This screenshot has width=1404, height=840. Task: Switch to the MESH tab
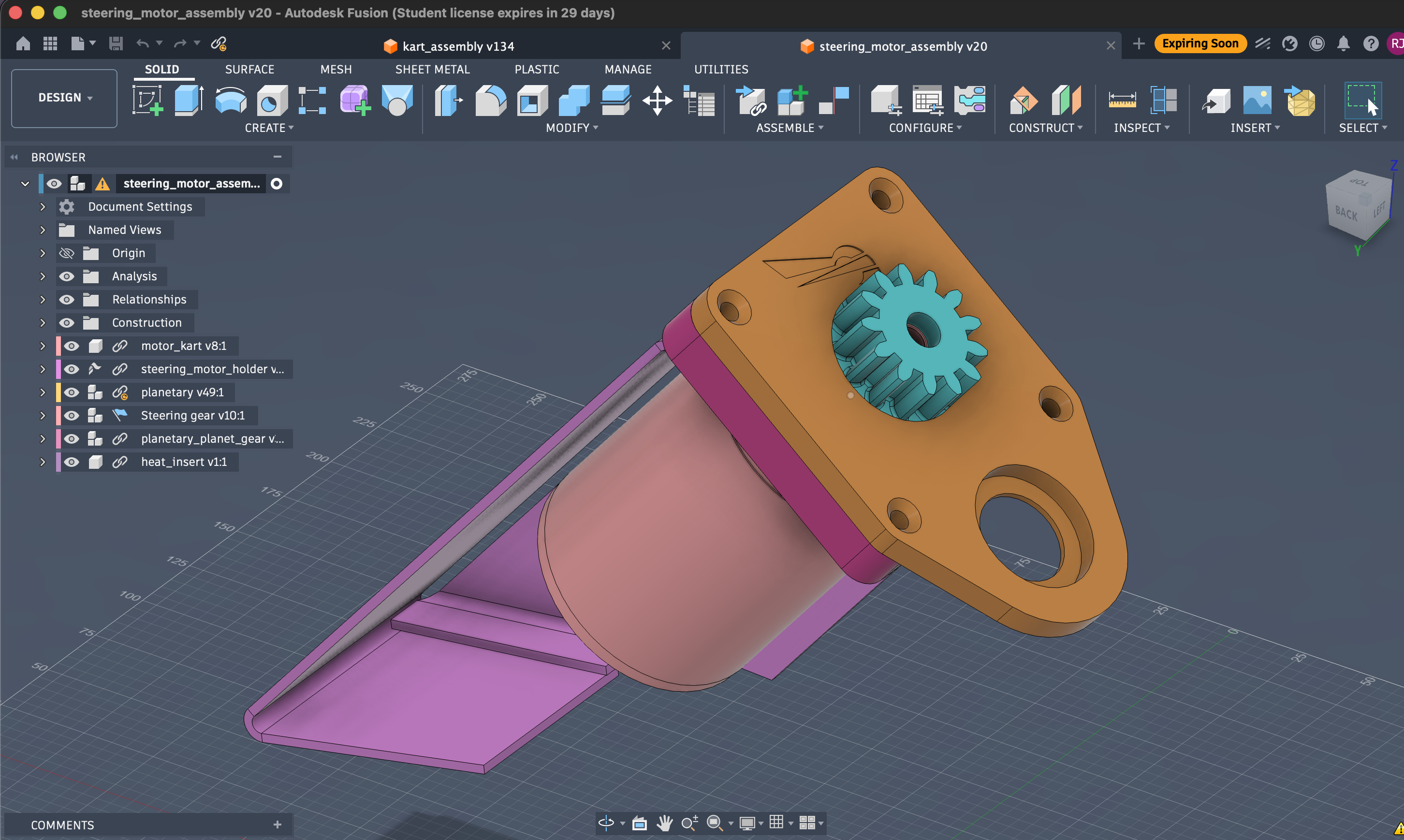(x=336, y=69)
